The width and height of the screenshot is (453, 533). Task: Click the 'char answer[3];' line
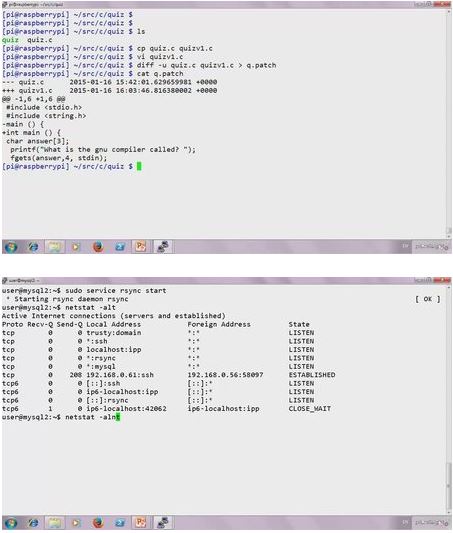[x=37, y=141]
